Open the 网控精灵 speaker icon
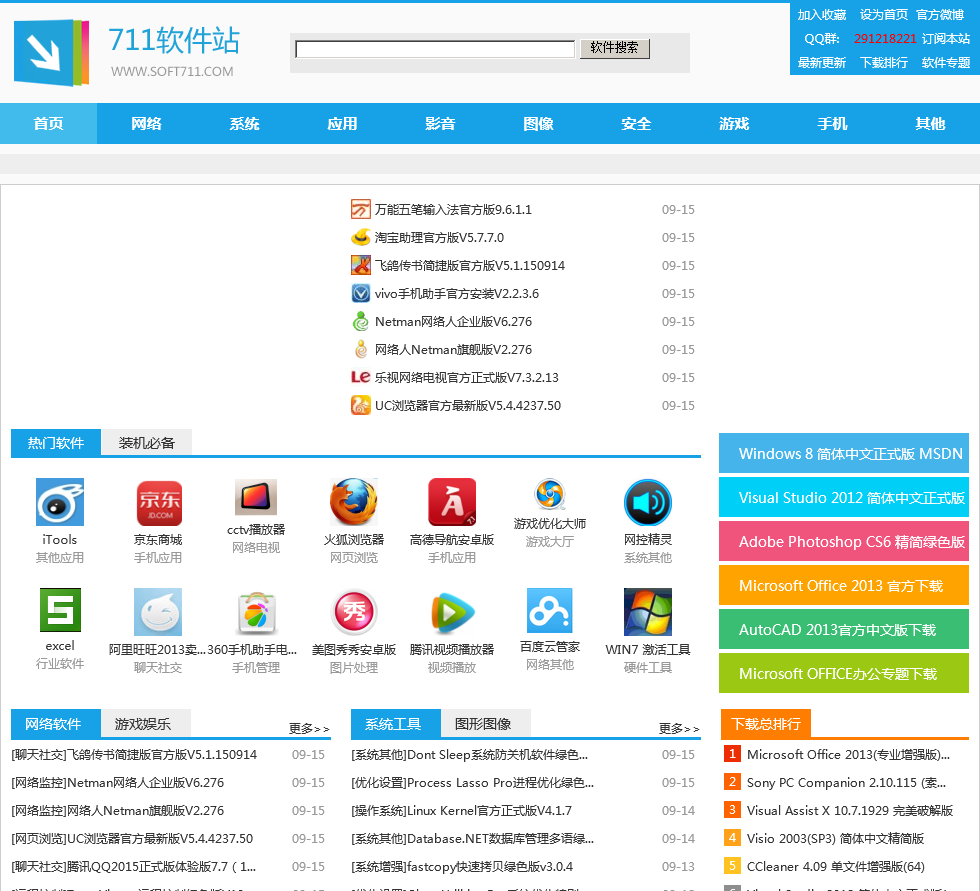 648,502
